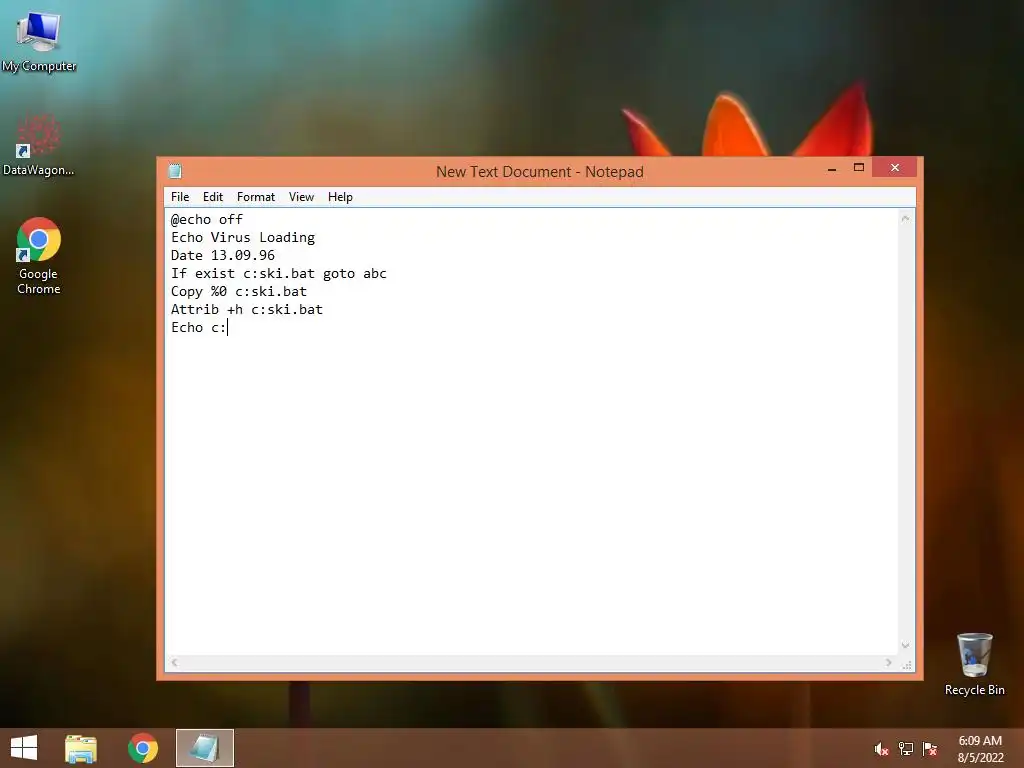Click the 'Echo c:' last line
The image size is (1024, 768).
click(x=199, y=327)
